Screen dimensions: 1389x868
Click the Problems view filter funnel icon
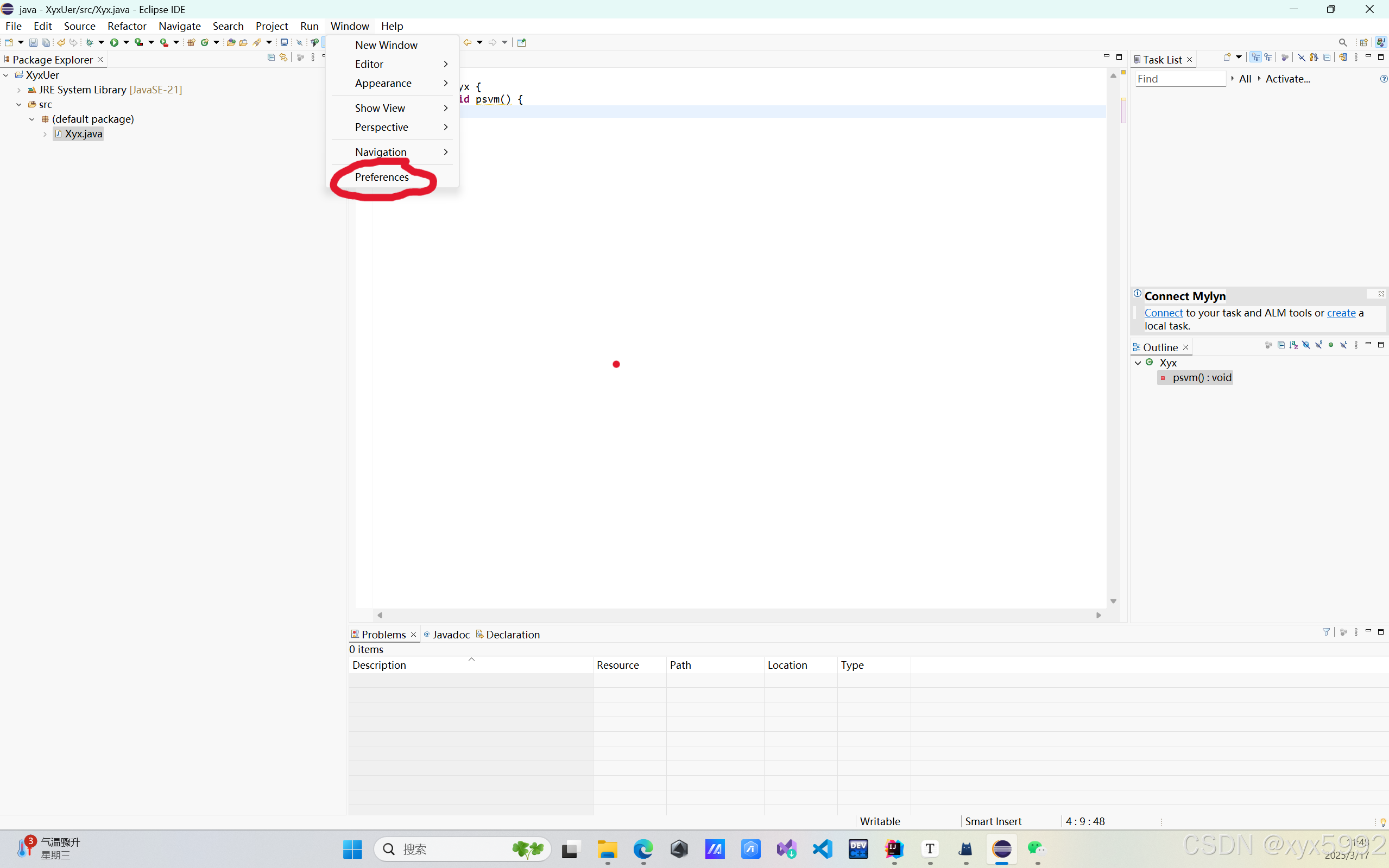[x=1326, y=632]
